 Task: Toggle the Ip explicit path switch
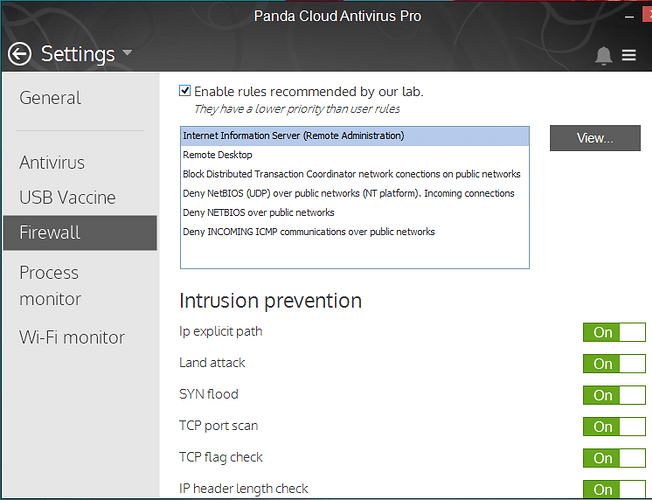(614, 332)
